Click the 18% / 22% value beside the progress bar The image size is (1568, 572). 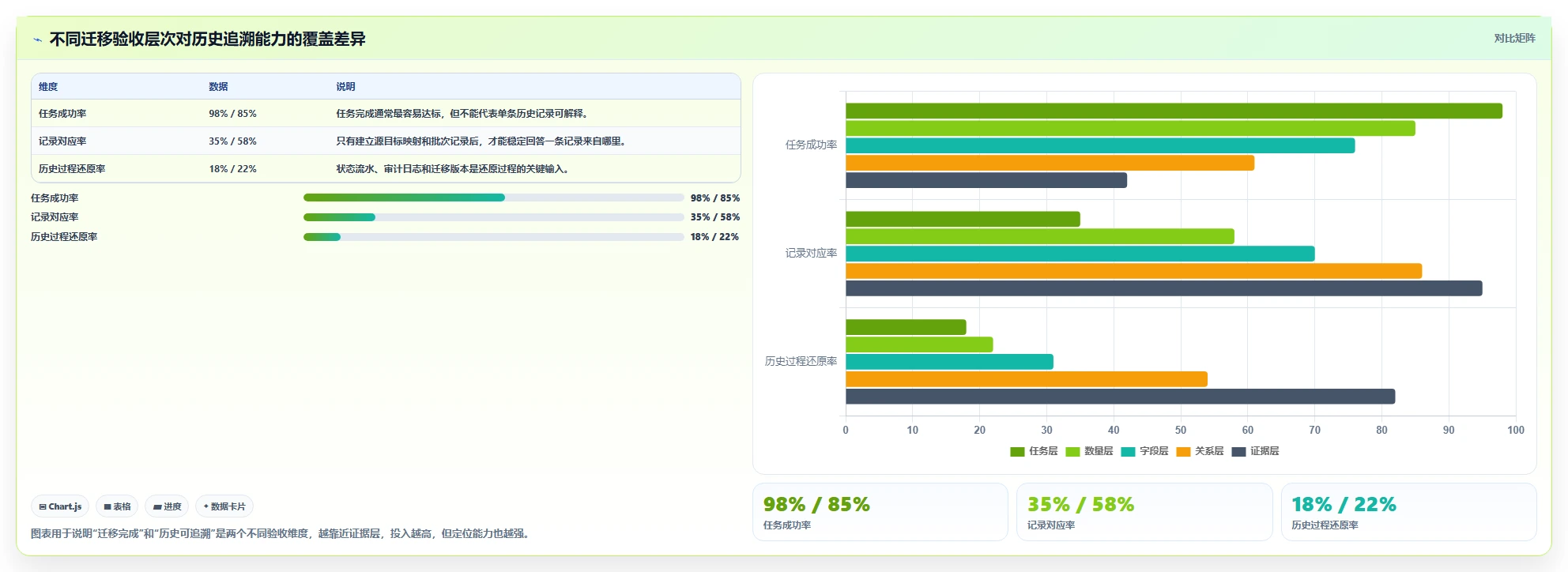pyautogui.click(x=715, y=237)
